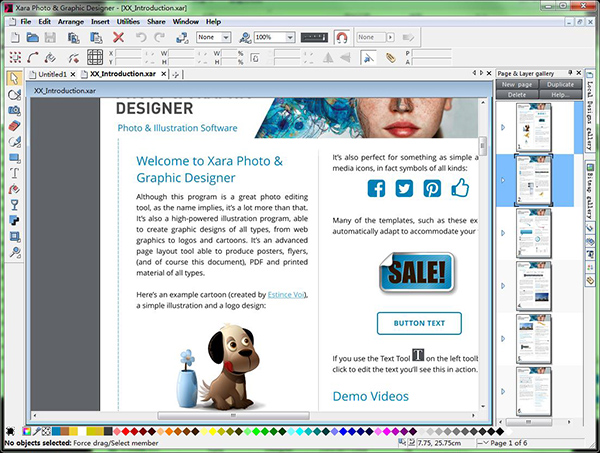Click the price tag icon in infobar
This screenshot has width=600, height=453.
390,58
